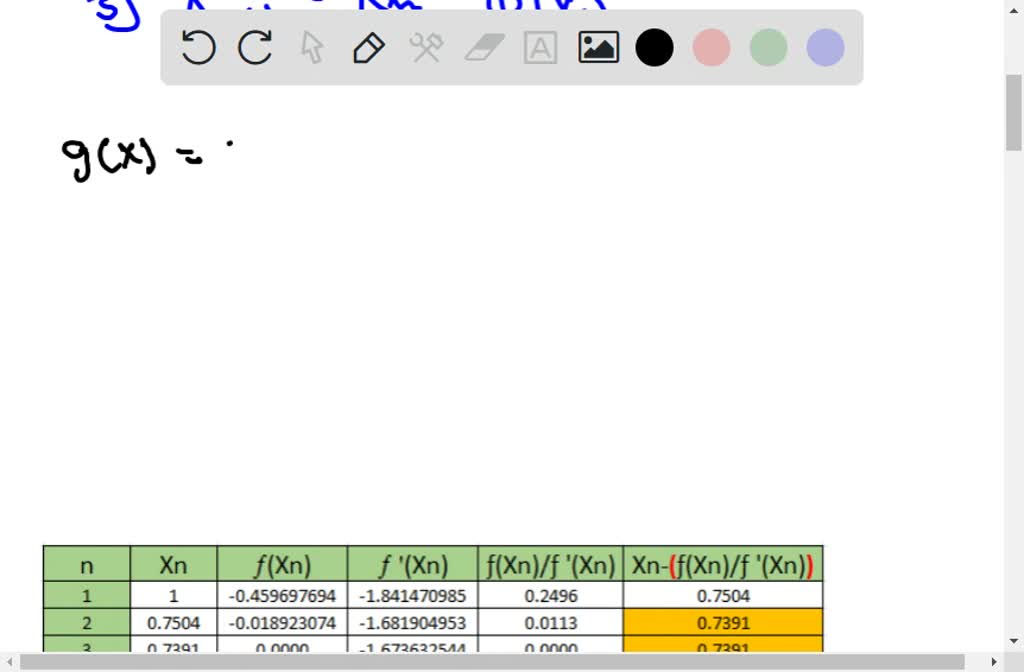
Task: Click the scroll left arrow
Action: click(9, 662)
